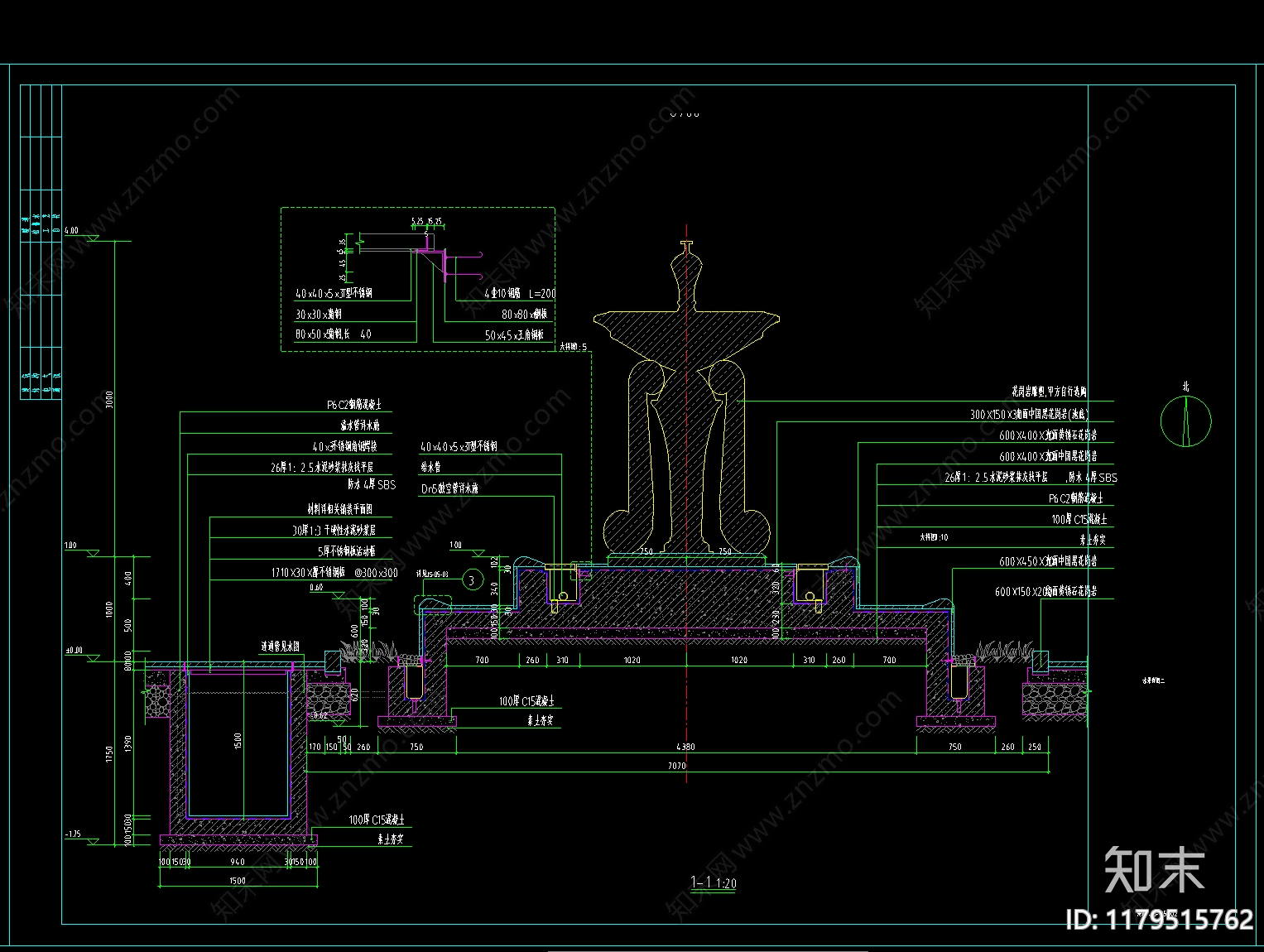Click the 大样图:5 scale note
The height and width of the screenshot is (952, 1264).
coord(573,347)
